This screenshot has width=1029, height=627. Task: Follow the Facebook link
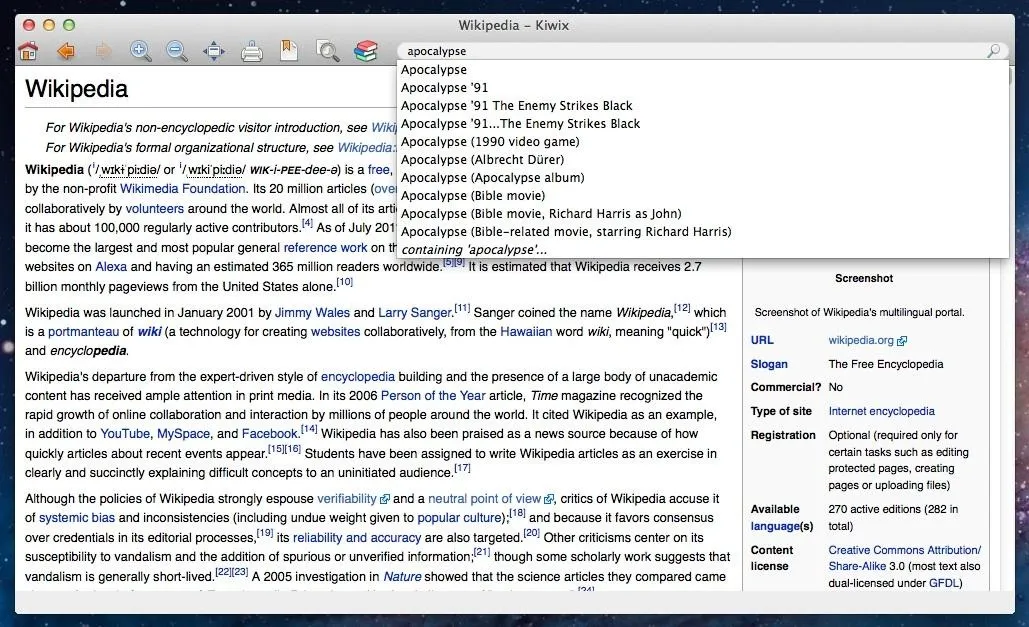point(270,434)
